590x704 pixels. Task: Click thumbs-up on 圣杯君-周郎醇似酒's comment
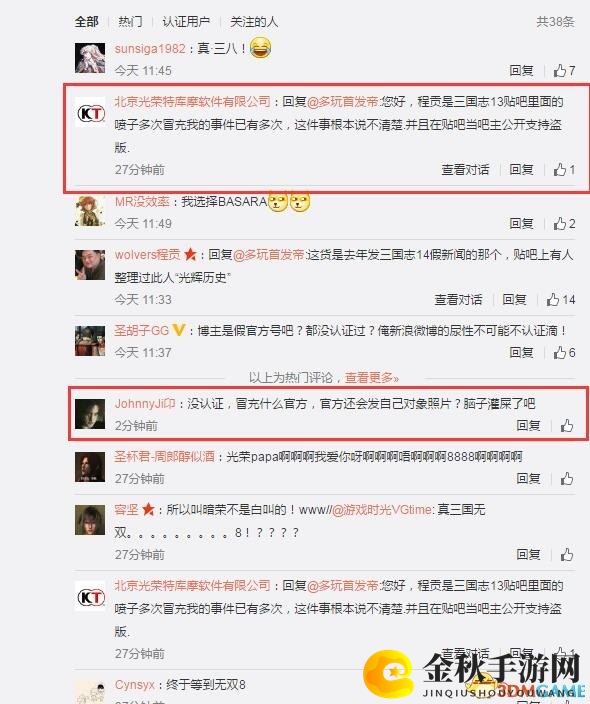[x=567, y=479]
